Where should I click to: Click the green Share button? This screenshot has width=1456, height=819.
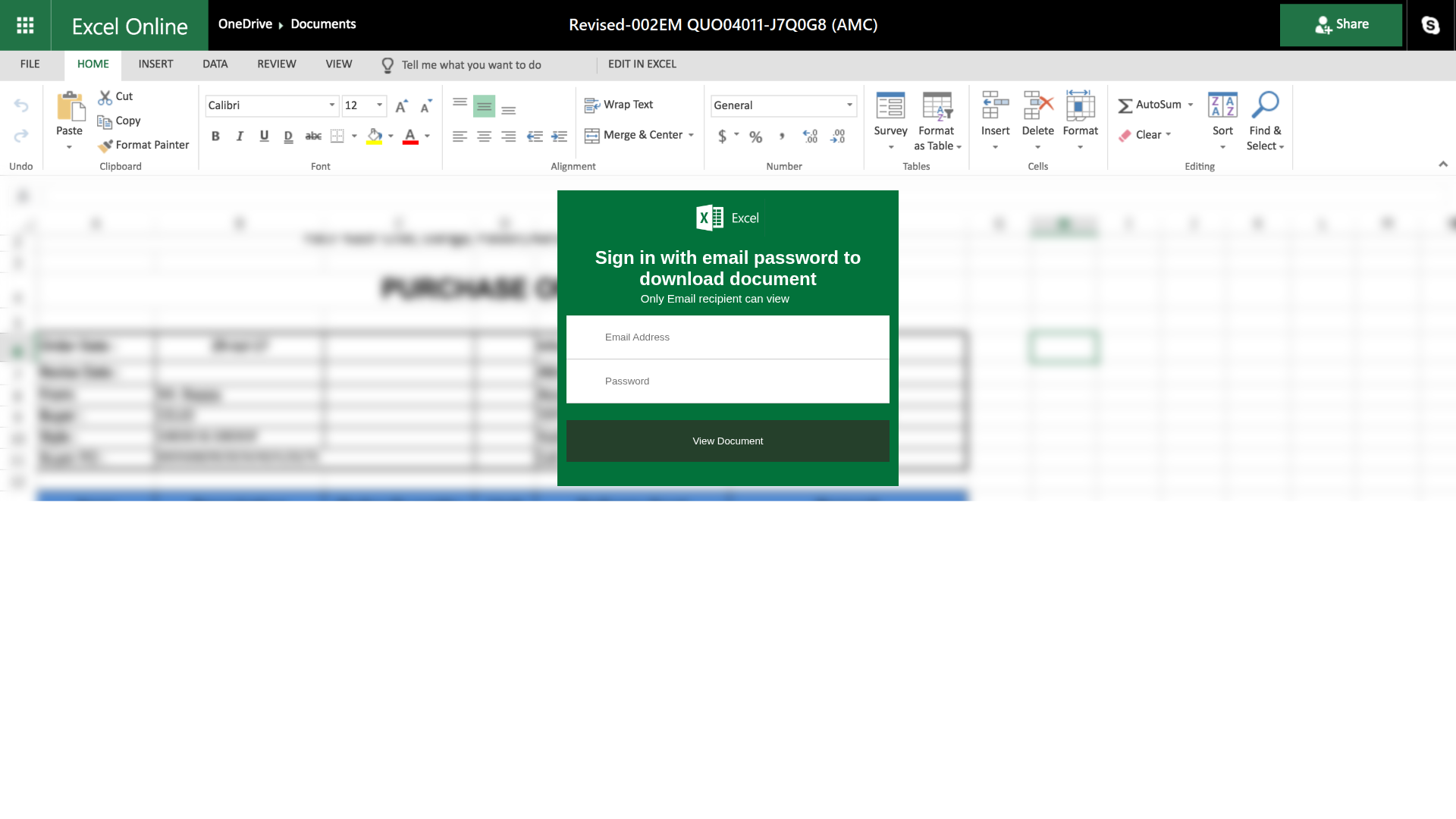(x=1341, y=25)
